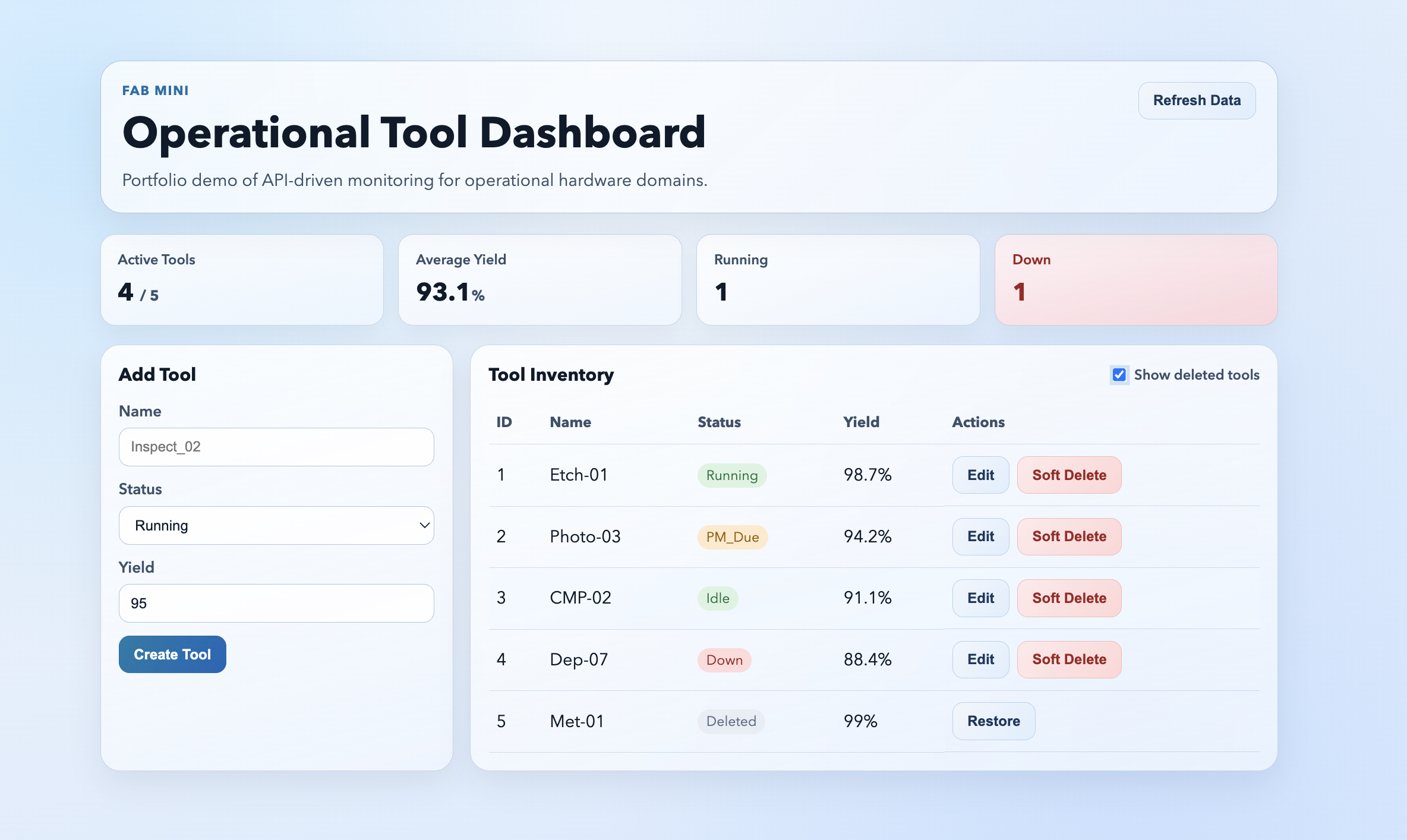Viewport: 1407px width, 840px height.
Task: Soft Delete the Photo-03 tool
Action: click(x=1068, y=536)
